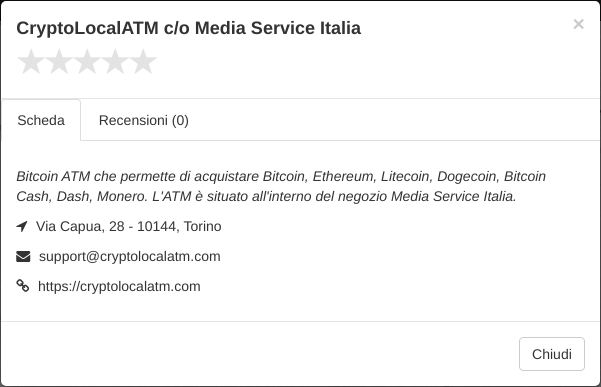Click the italic ATM description text

coord(281,186)
